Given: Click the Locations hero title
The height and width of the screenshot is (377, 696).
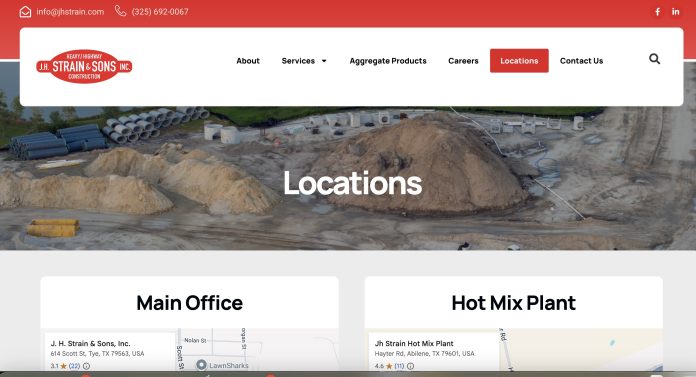Looking at the screenshot, I should point(352,183).
